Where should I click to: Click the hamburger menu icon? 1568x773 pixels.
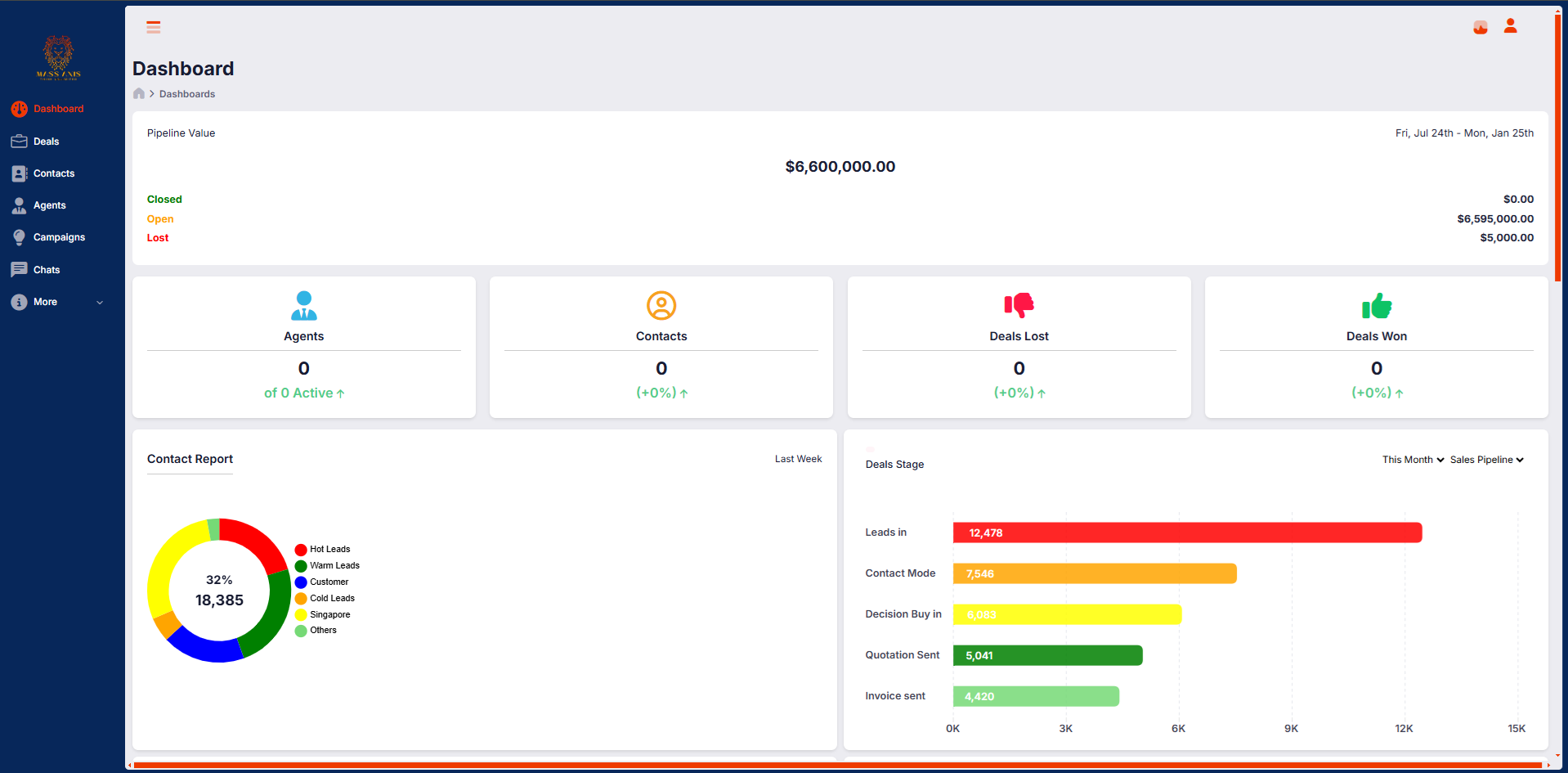pyautogui.click(x=153, y=27)
